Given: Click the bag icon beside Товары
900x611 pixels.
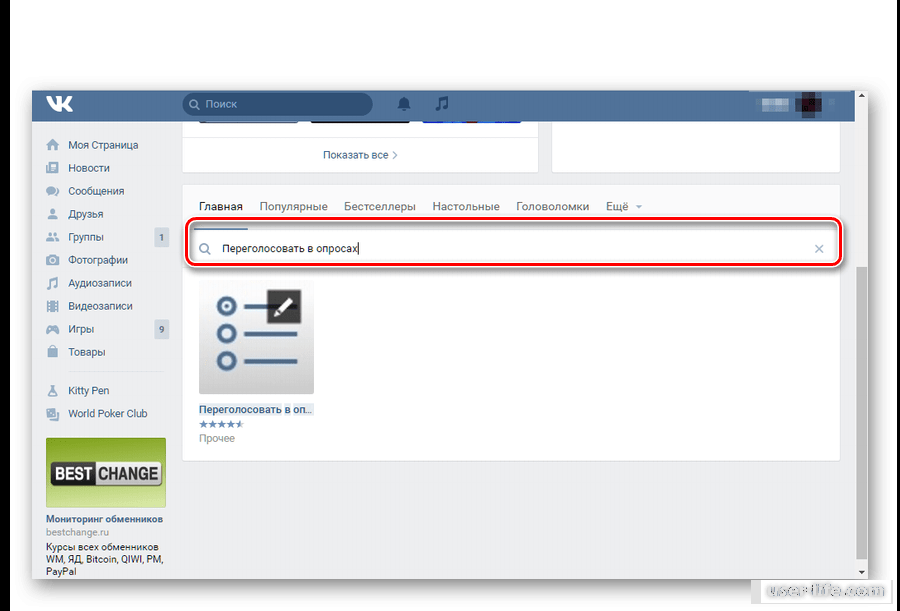Looking at the screenshot, I should (52, 351).
